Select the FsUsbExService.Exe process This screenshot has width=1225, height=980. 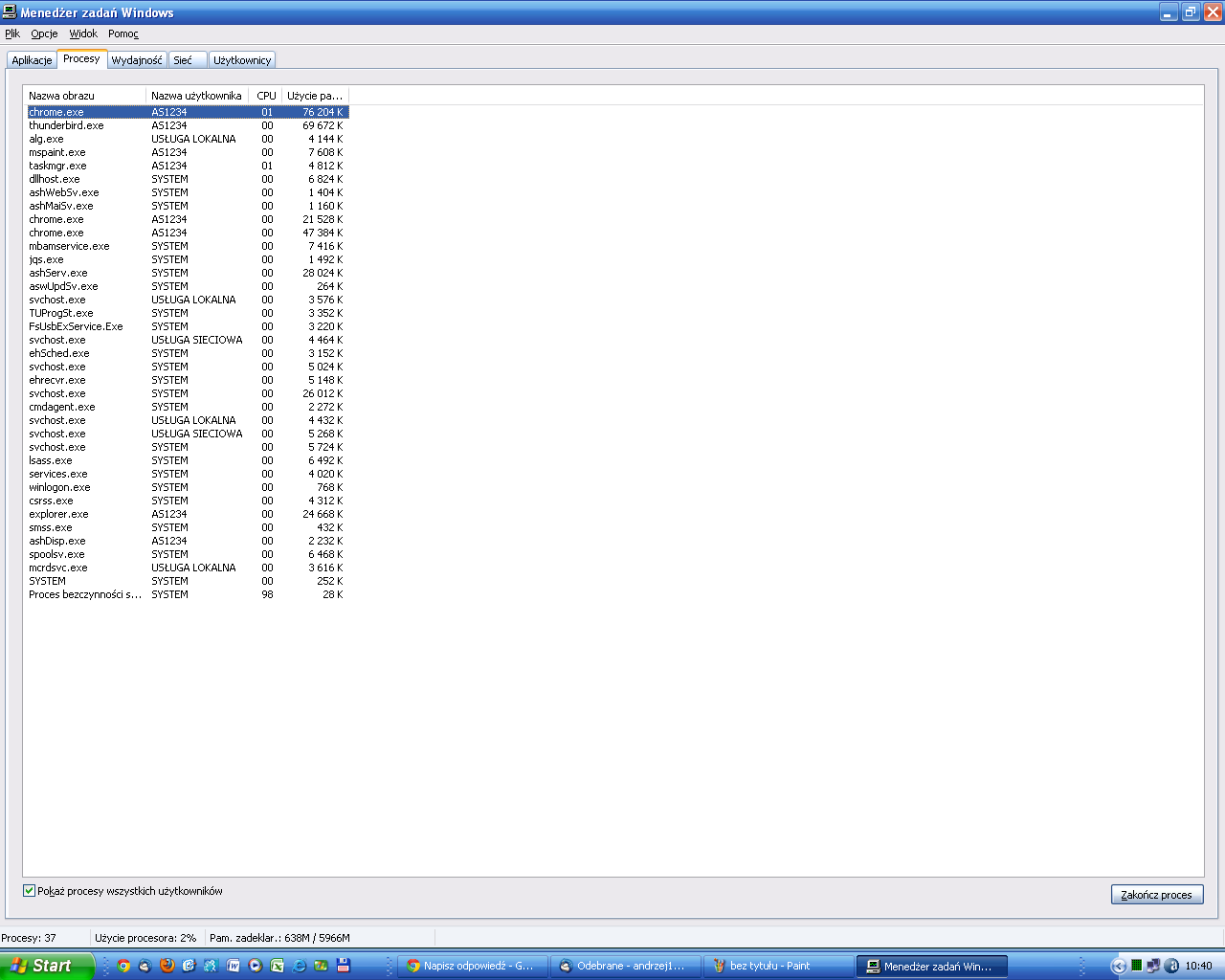point(188,326)
